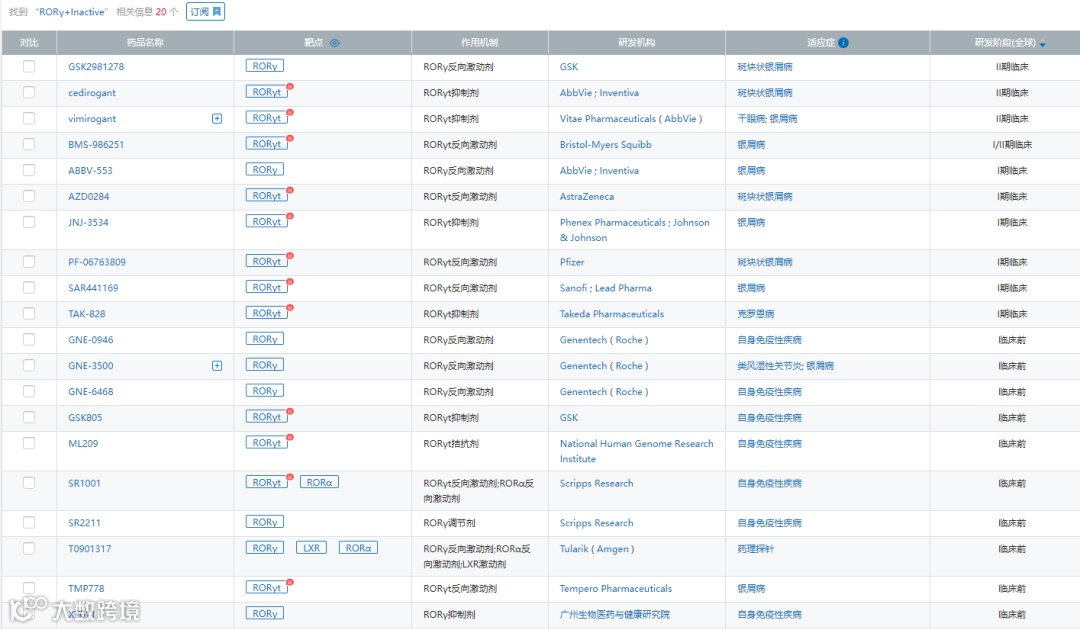The image size is (1080, 630).
Task: Click the info icon next to 适应症 header
Action: pos(844,43)
